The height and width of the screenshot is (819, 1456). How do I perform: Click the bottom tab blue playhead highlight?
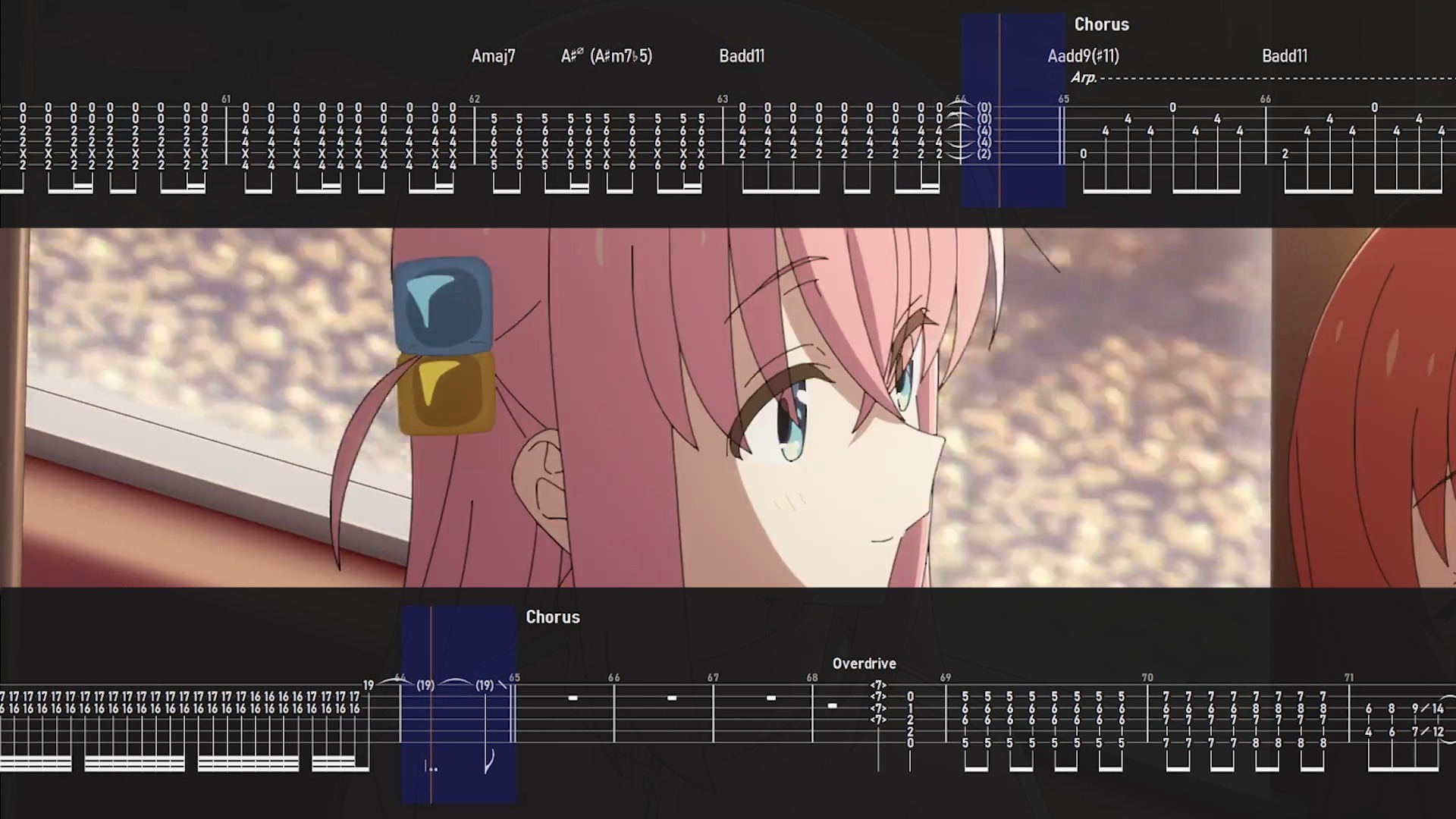tap(458, 704)
